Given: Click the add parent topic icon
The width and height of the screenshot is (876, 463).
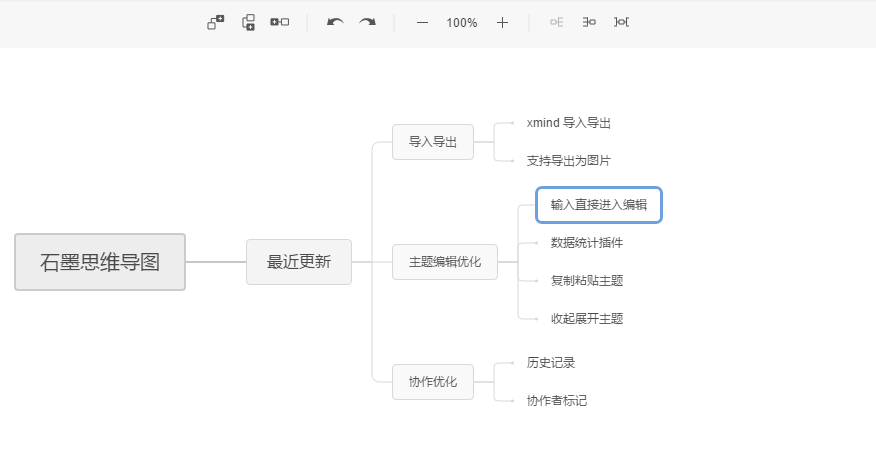Looking at the screenshot, I should (x=280, y=22).
